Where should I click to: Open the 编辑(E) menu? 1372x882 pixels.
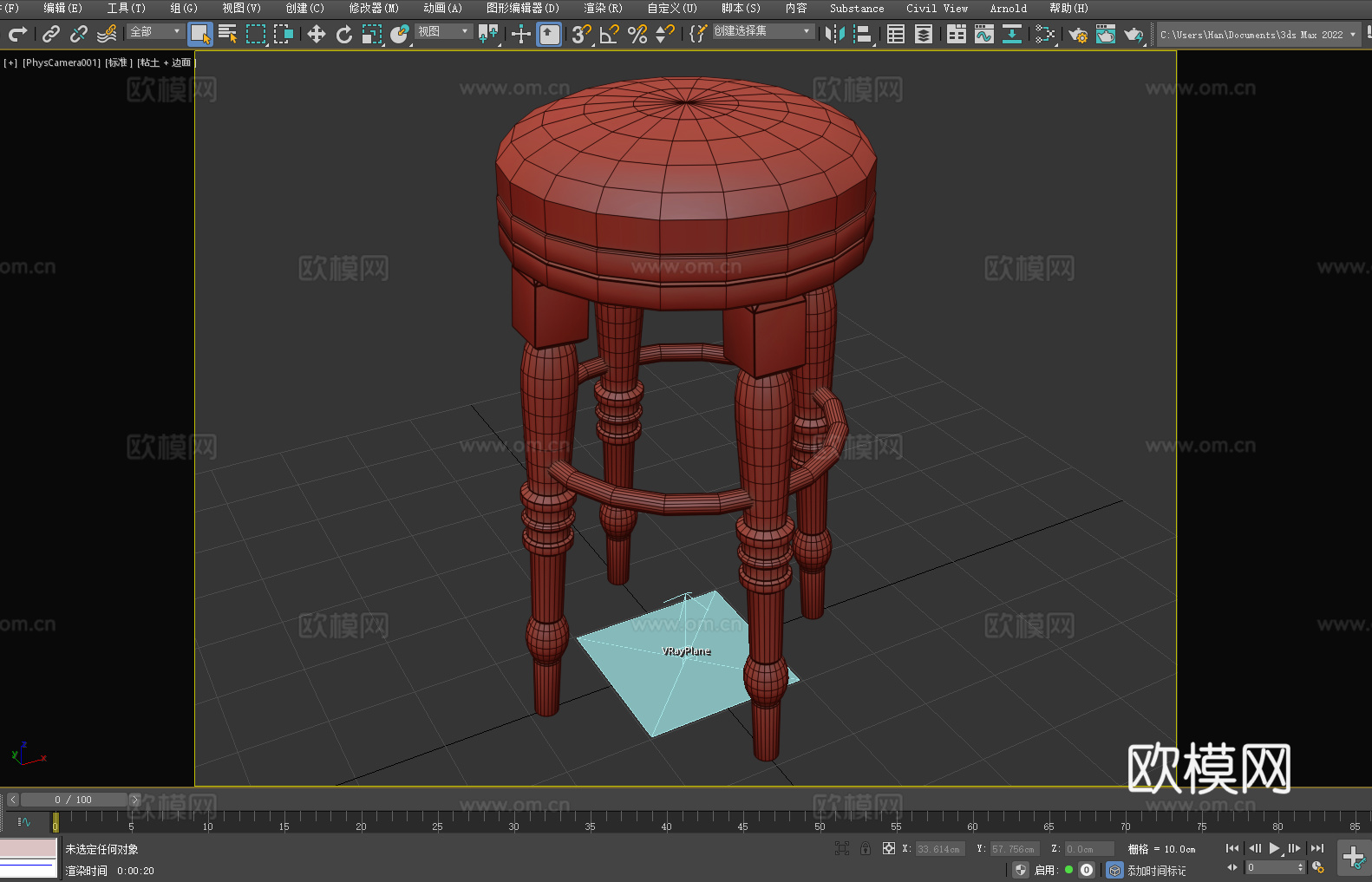point(62,8)
